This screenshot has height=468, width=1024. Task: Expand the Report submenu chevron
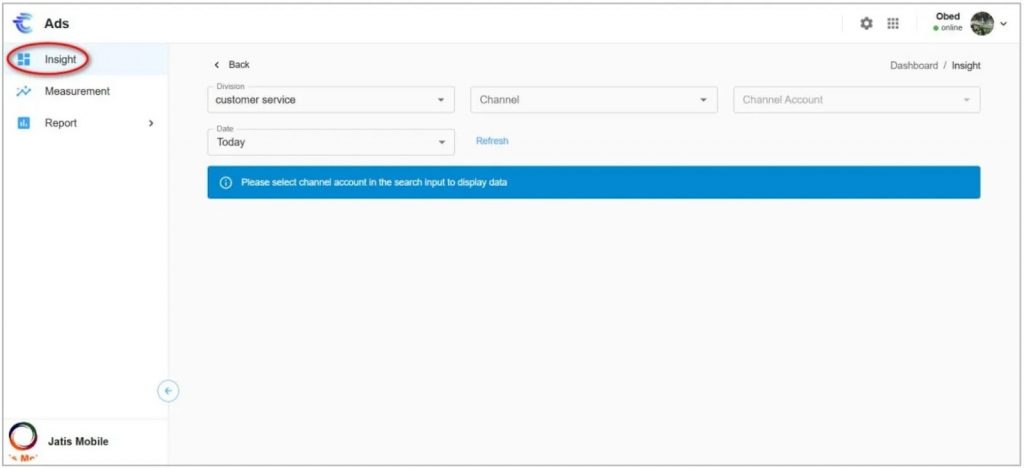point(151,123)
